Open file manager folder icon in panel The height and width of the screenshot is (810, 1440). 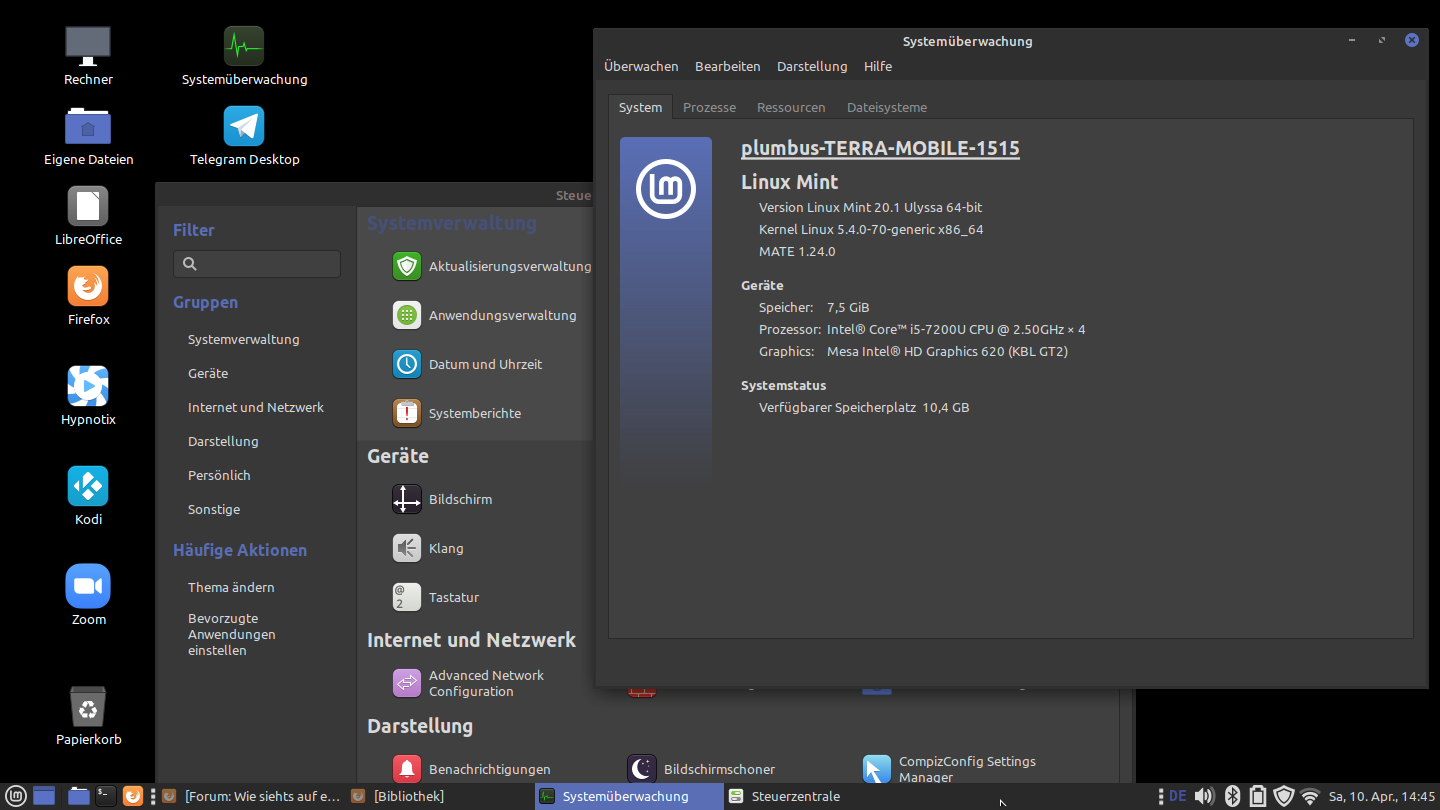click(x=78, y=796)
